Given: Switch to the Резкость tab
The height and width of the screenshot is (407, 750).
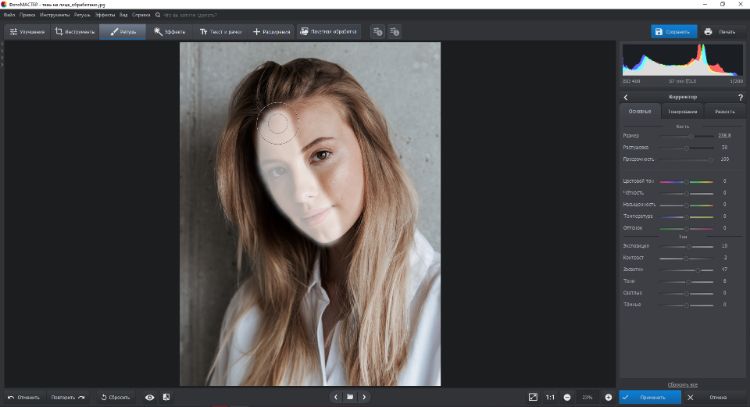Looking at the screenshot, I should pyautogui.click(x=724, y=111).
